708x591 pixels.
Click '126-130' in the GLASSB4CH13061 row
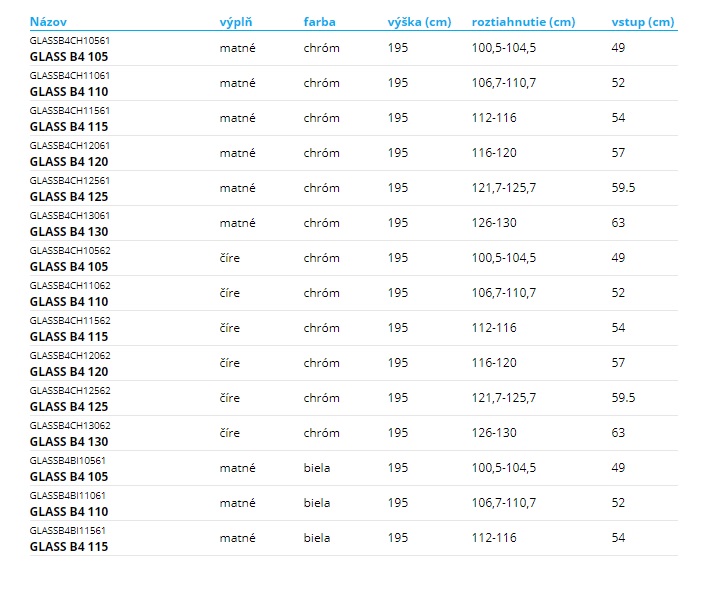(494, 223)
